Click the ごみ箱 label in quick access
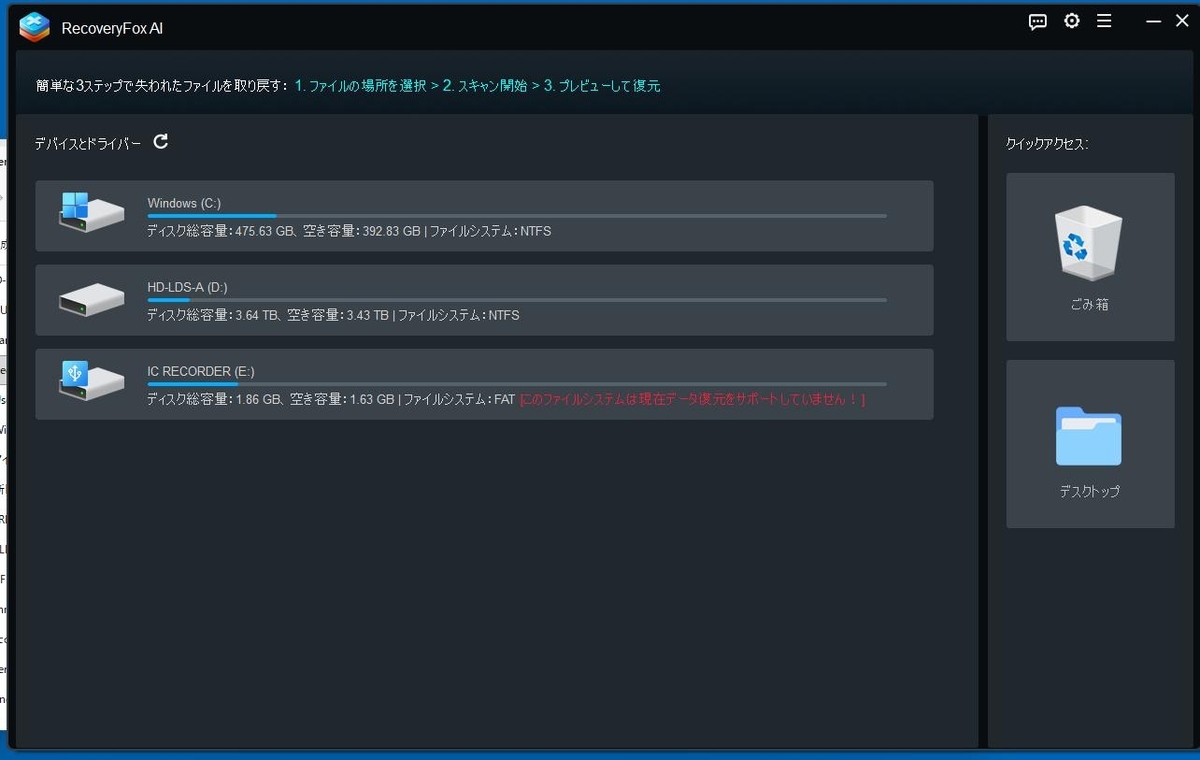Viewport: 1200px width, 760px height. pyautogui.click(x=1090, y=305)
